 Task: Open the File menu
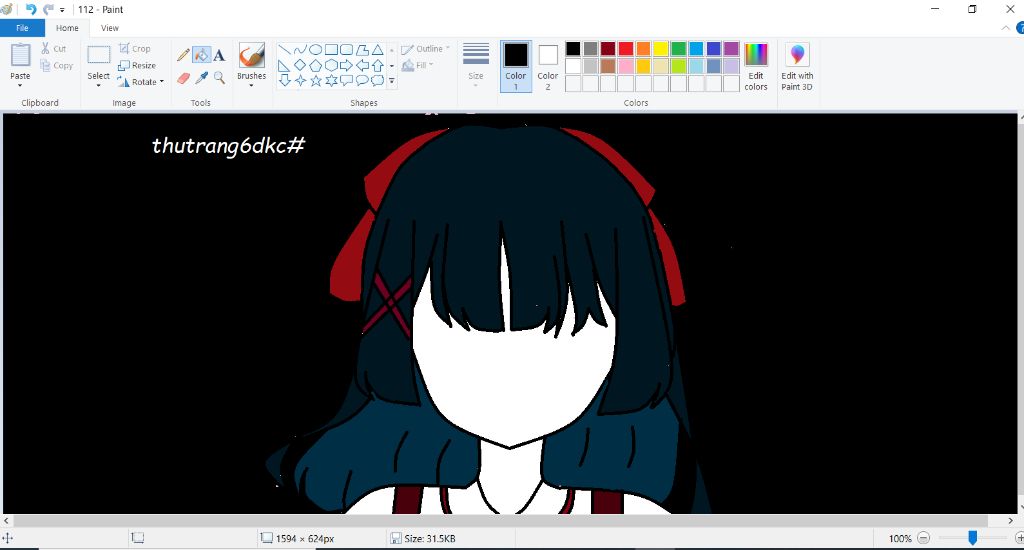coord(22,28)
